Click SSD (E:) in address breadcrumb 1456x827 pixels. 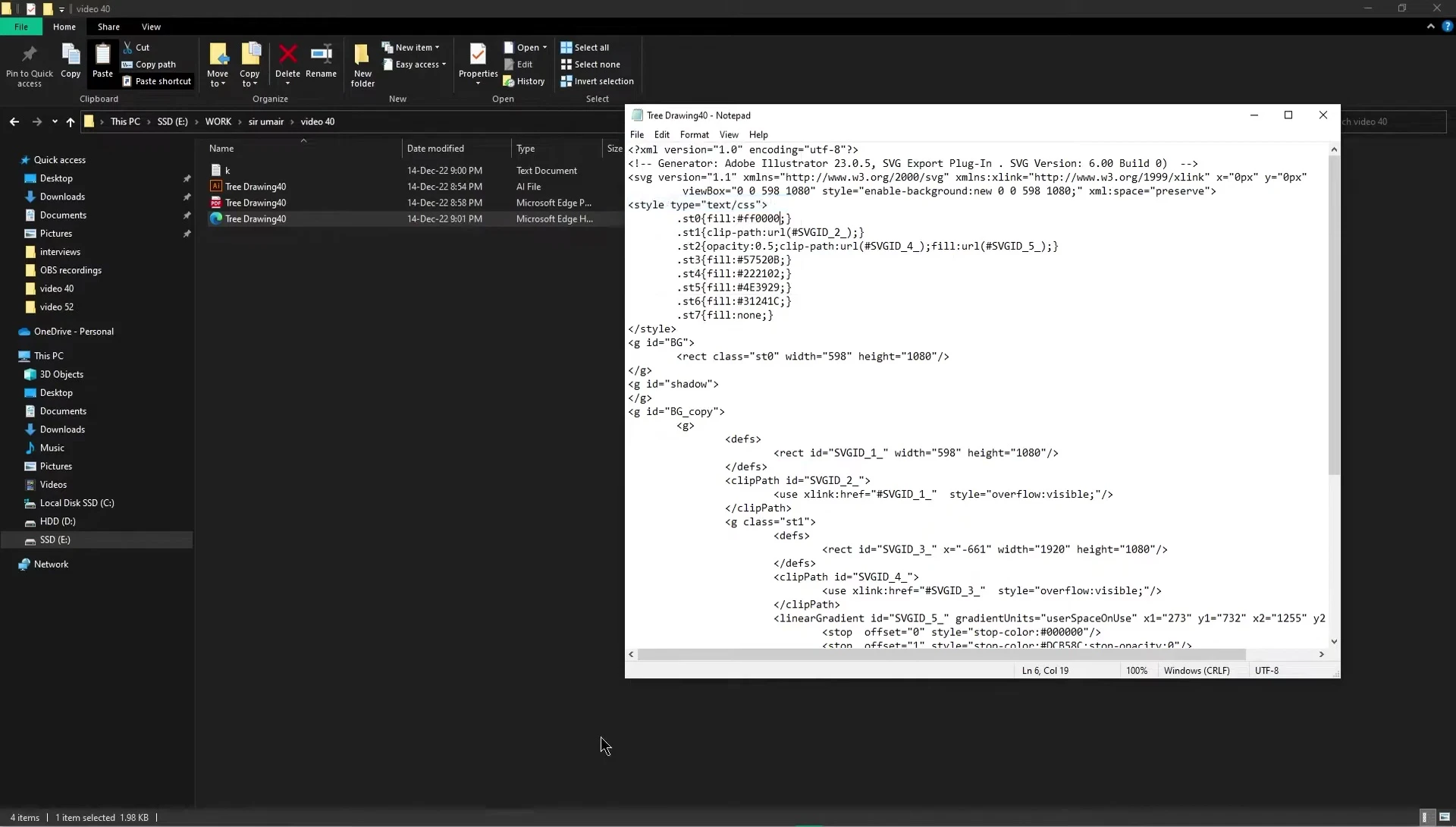(x=172, y=121)
